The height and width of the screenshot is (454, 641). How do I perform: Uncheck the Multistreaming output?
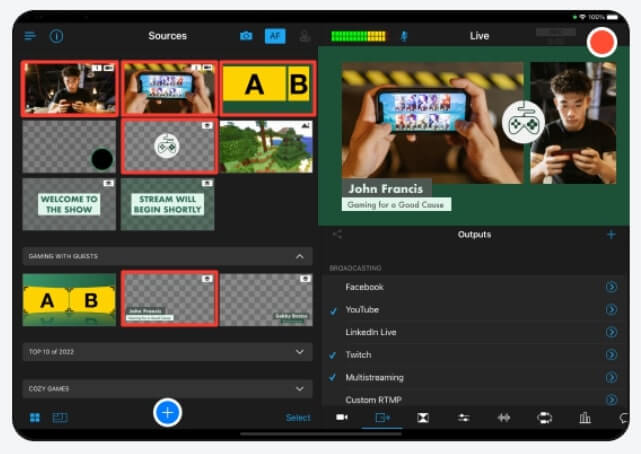pyautogui.click(x=474, y=378)
